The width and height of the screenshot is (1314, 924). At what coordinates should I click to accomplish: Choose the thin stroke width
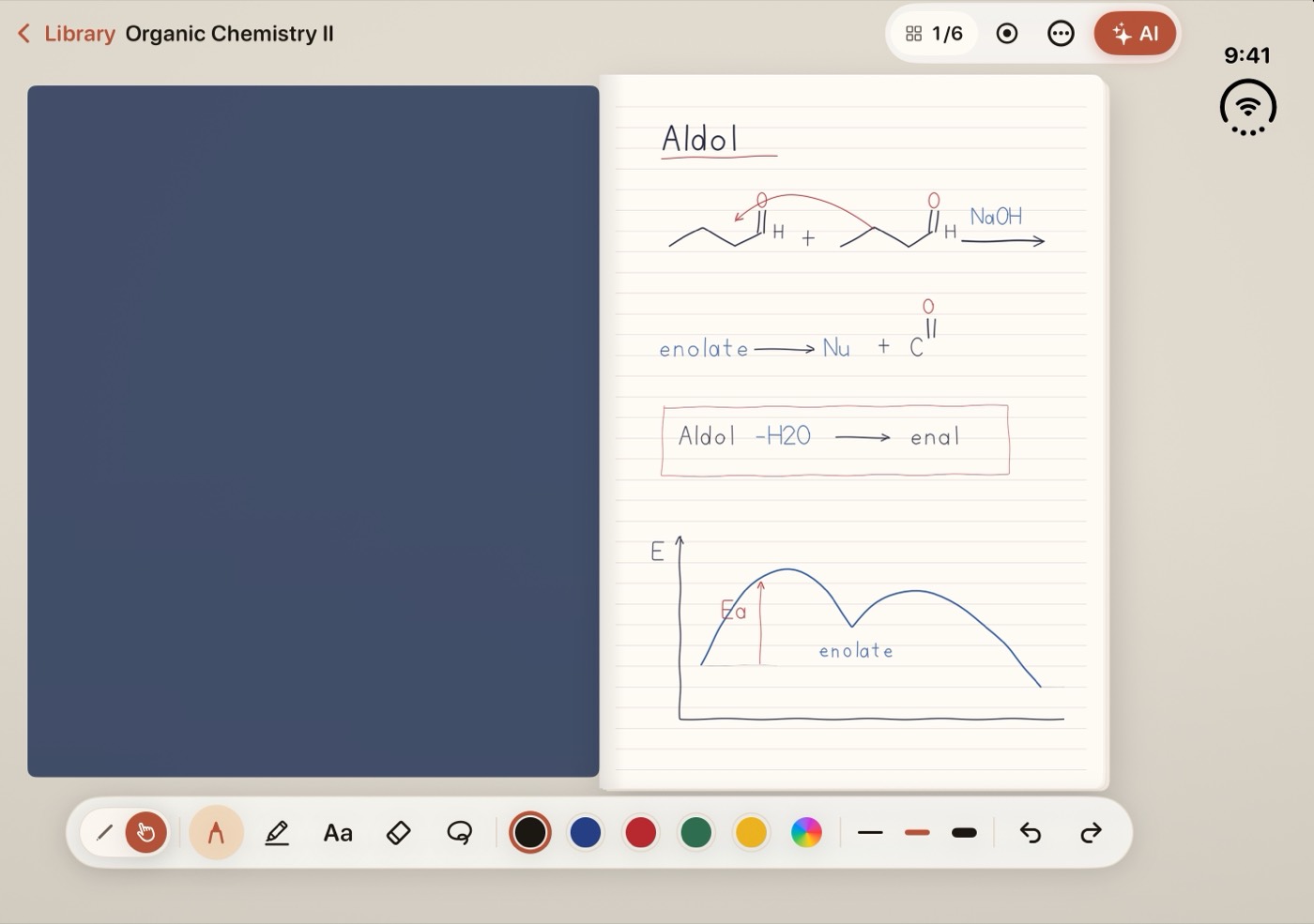tap(870, 832)
